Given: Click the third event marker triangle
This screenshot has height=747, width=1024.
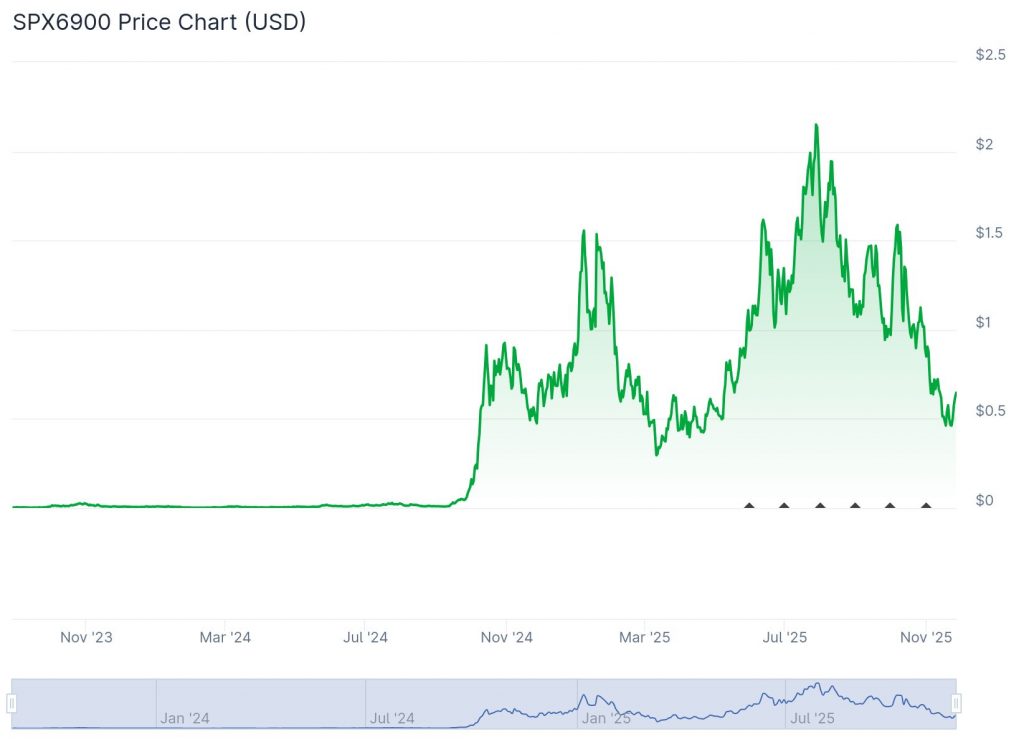Looking at the screenshot, I should tap(820, 505).
